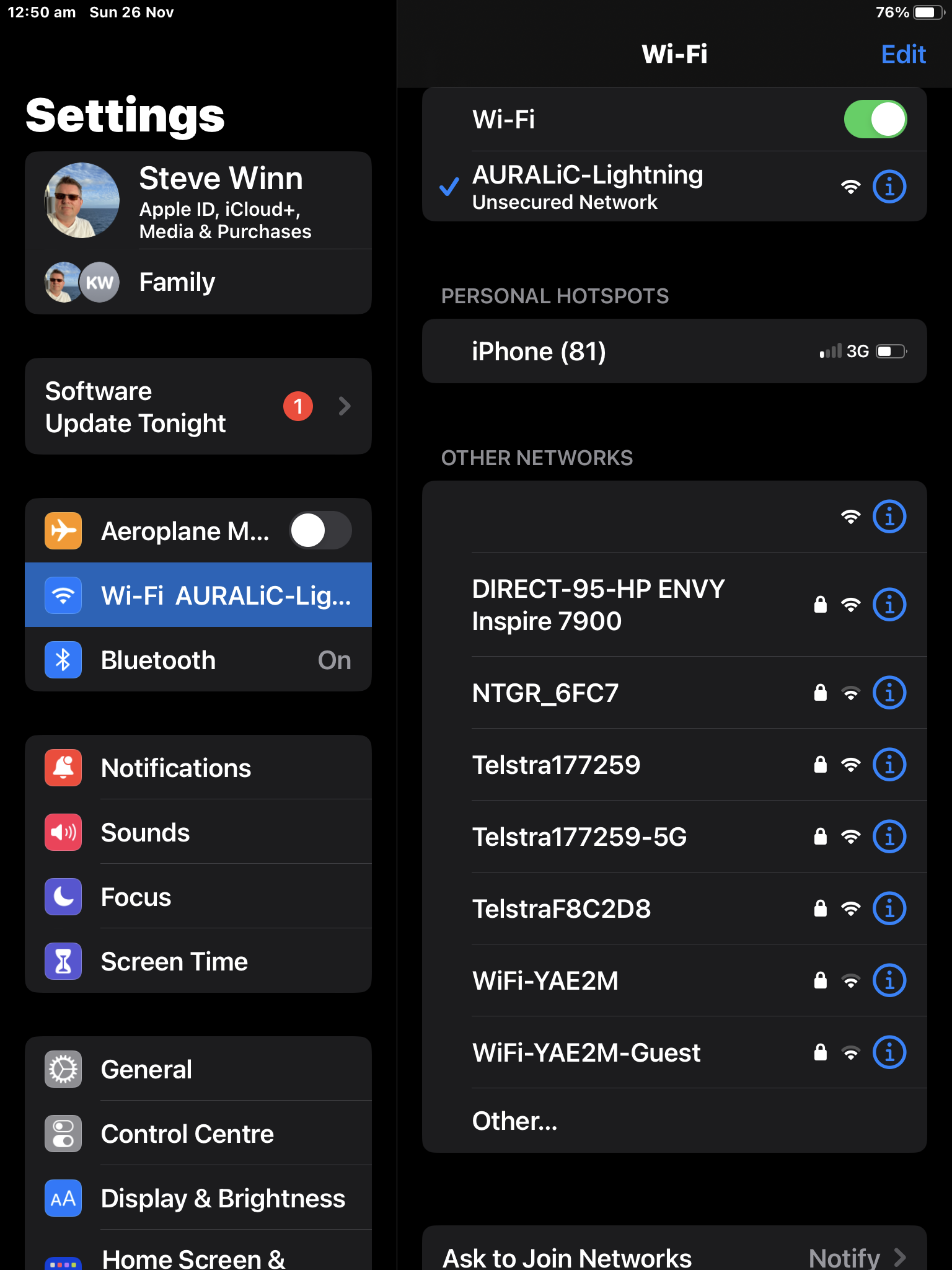Tap the orange Aeroplane Mode icon

click(63, 531)
